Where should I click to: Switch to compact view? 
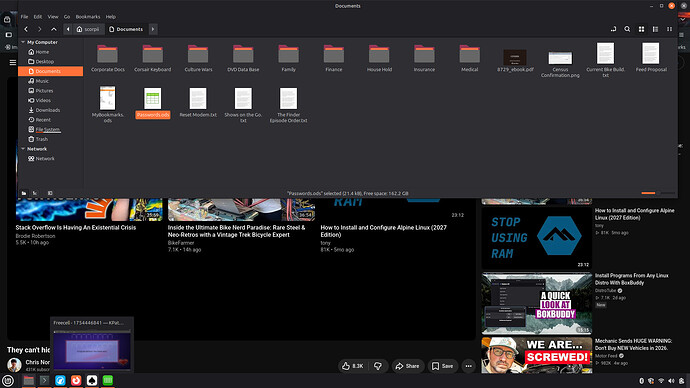point(669,29)
